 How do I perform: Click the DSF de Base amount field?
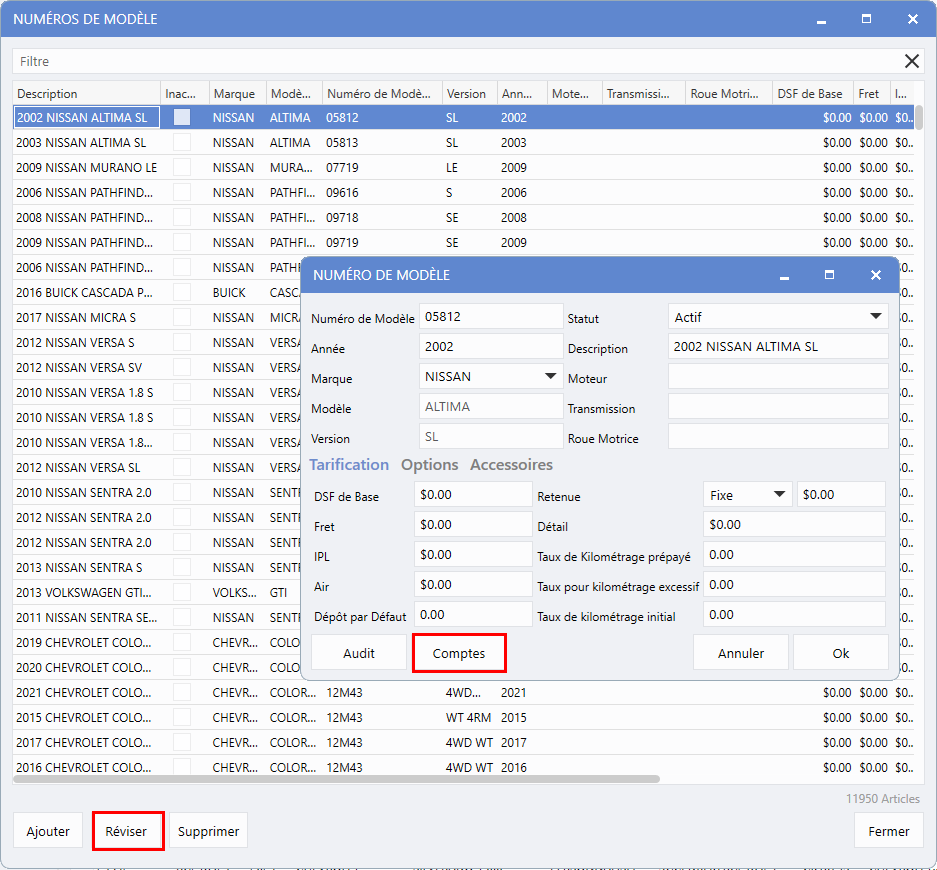(473, 495)
